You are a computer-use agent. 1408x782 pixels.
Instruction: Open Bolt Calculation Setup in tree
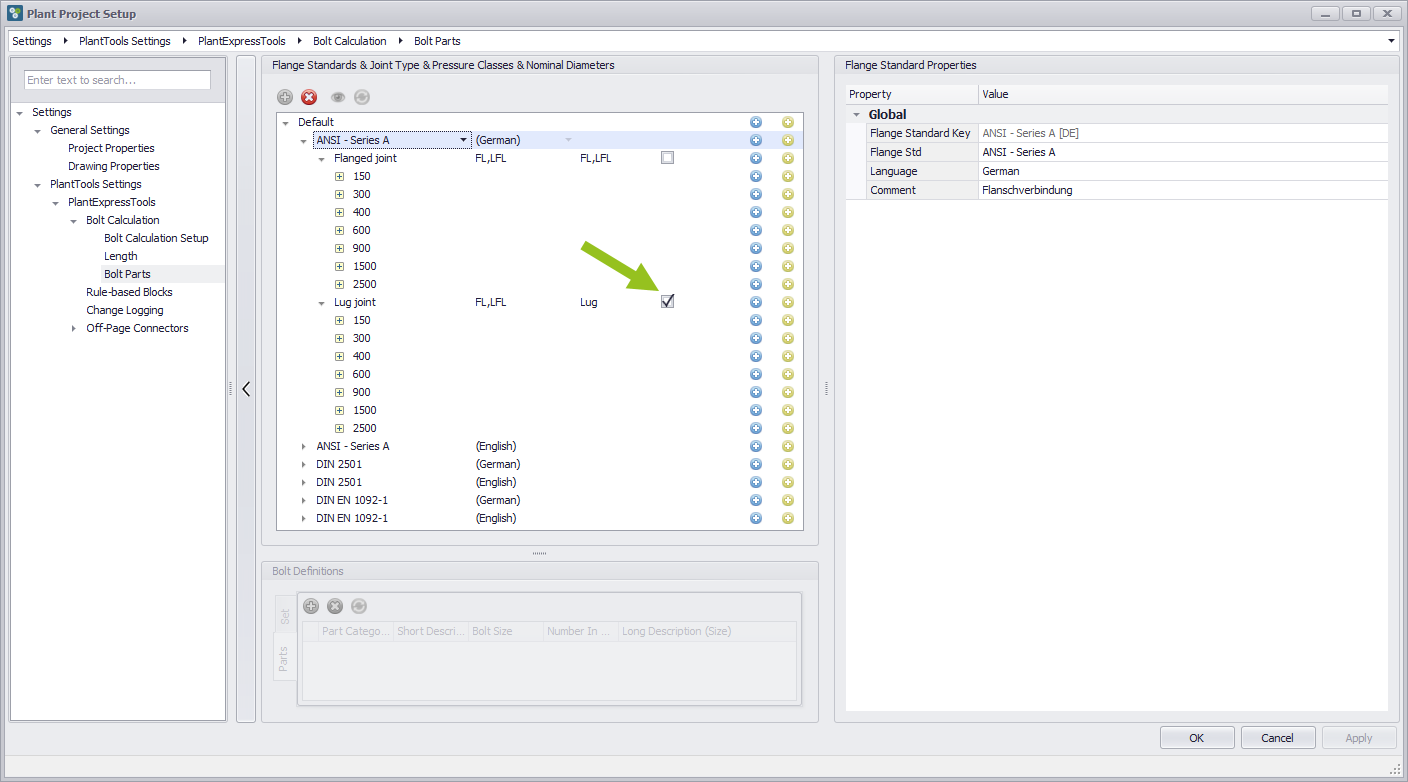(x=156, y=238)
